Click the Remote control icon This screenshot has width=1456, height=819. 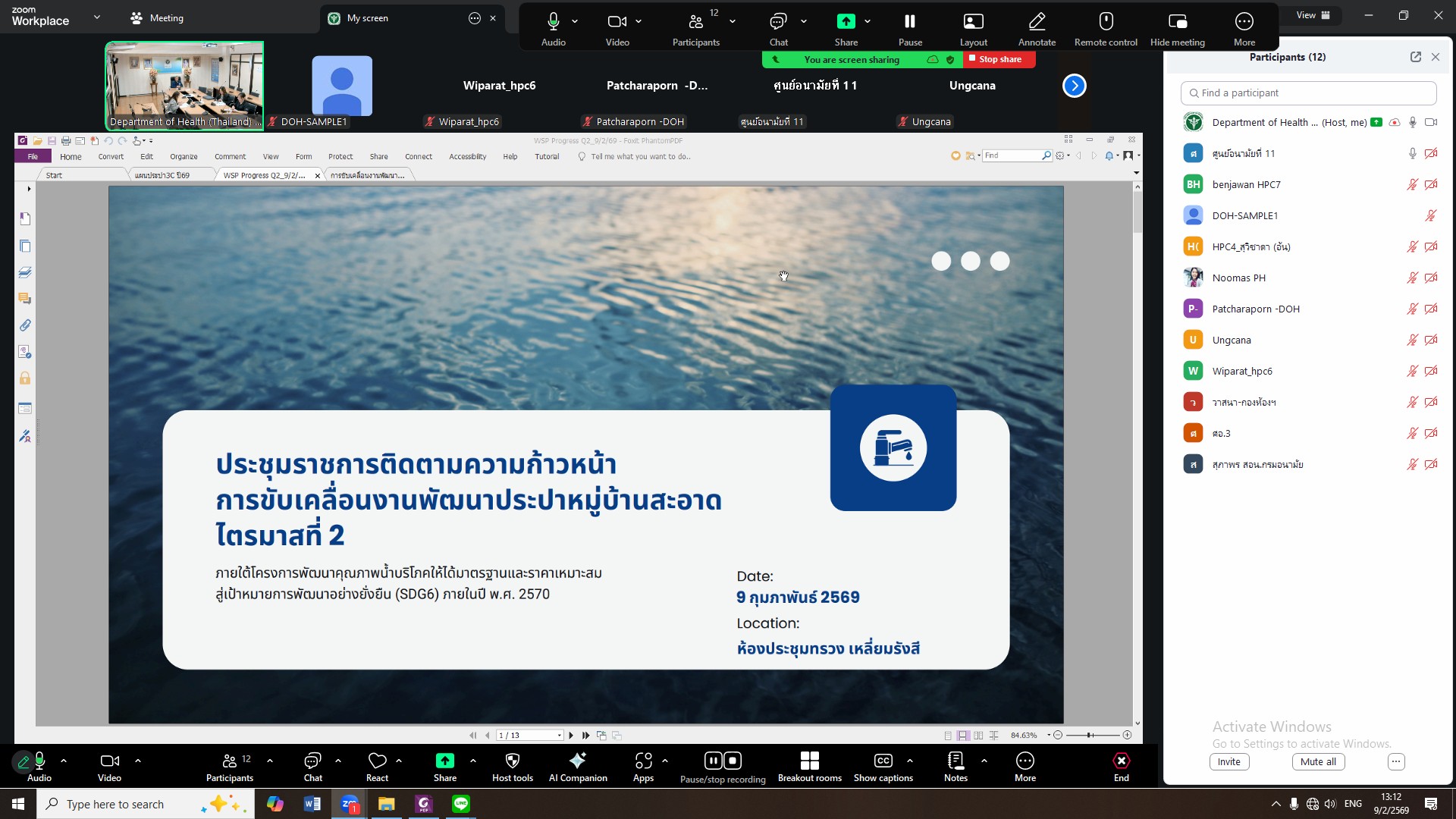1106,21
